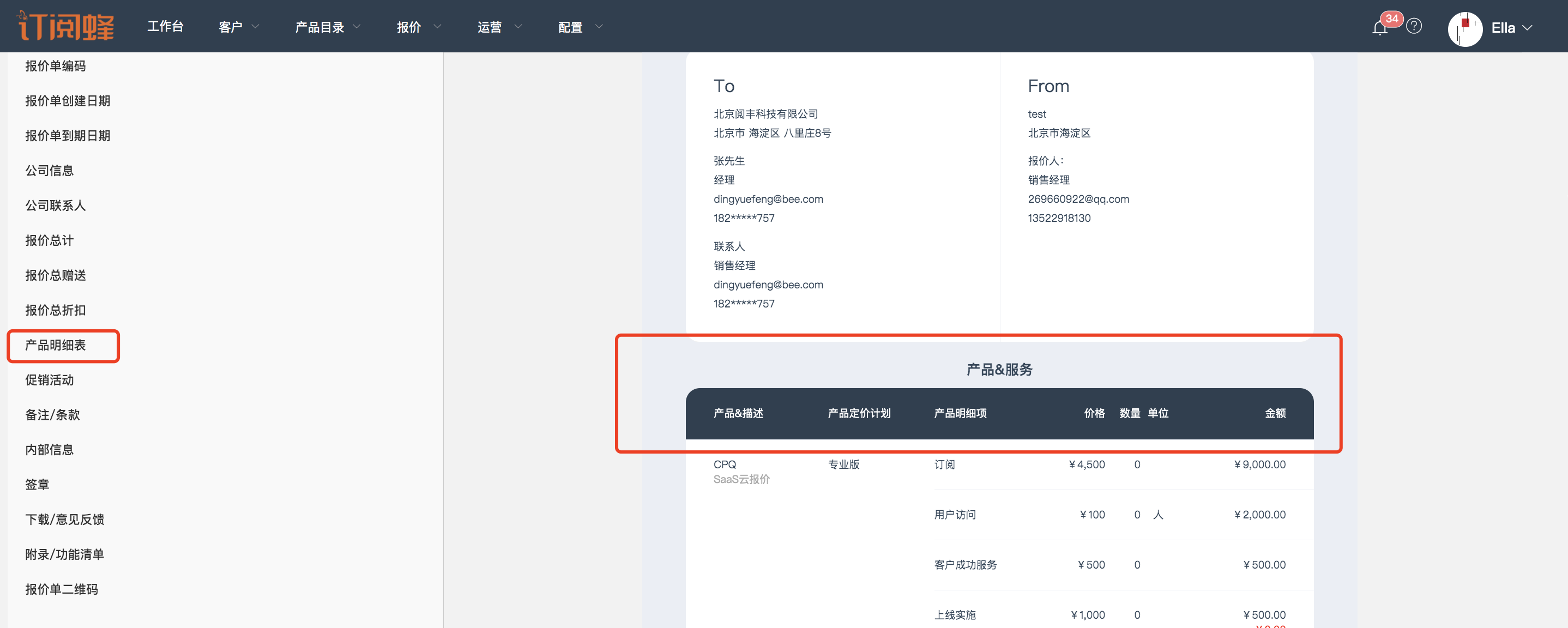Click the 签章 sidebar entry

coord(37,485)
